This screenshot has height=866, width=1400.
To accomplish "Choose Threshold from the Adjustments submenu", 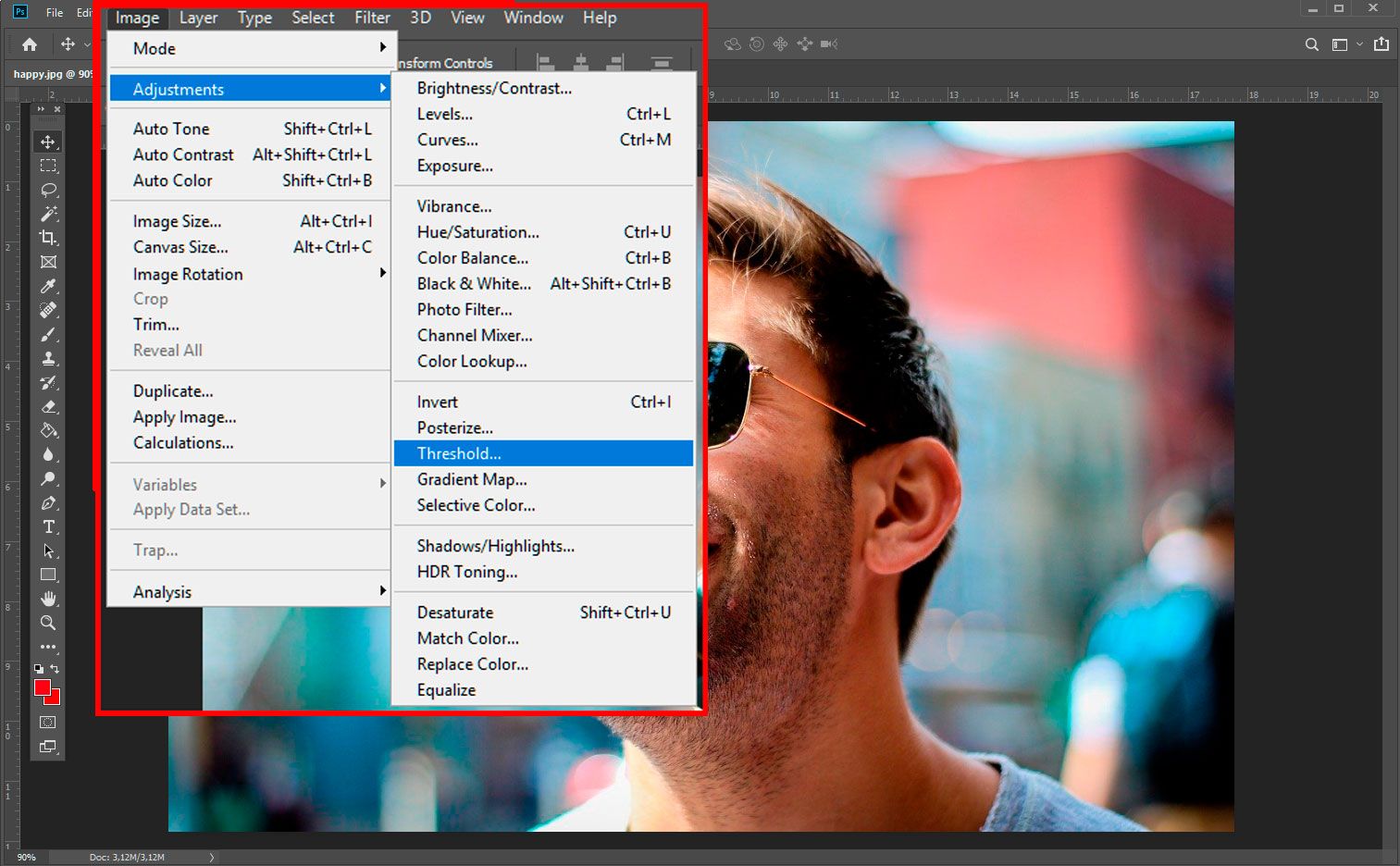I will (x=460, y=453).
